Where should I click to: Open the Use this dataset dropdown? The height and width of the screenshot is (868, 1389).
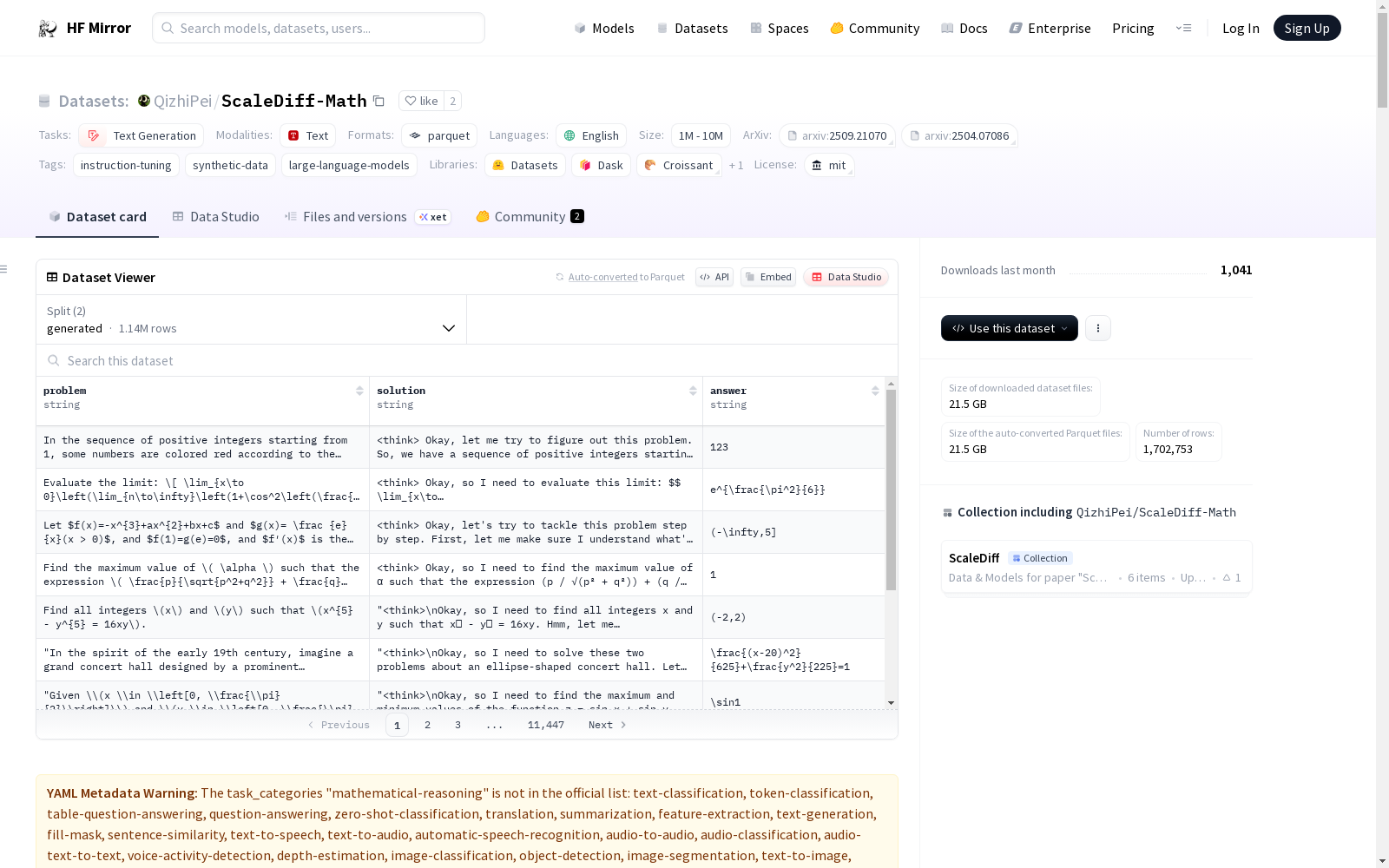[1010, 328]
